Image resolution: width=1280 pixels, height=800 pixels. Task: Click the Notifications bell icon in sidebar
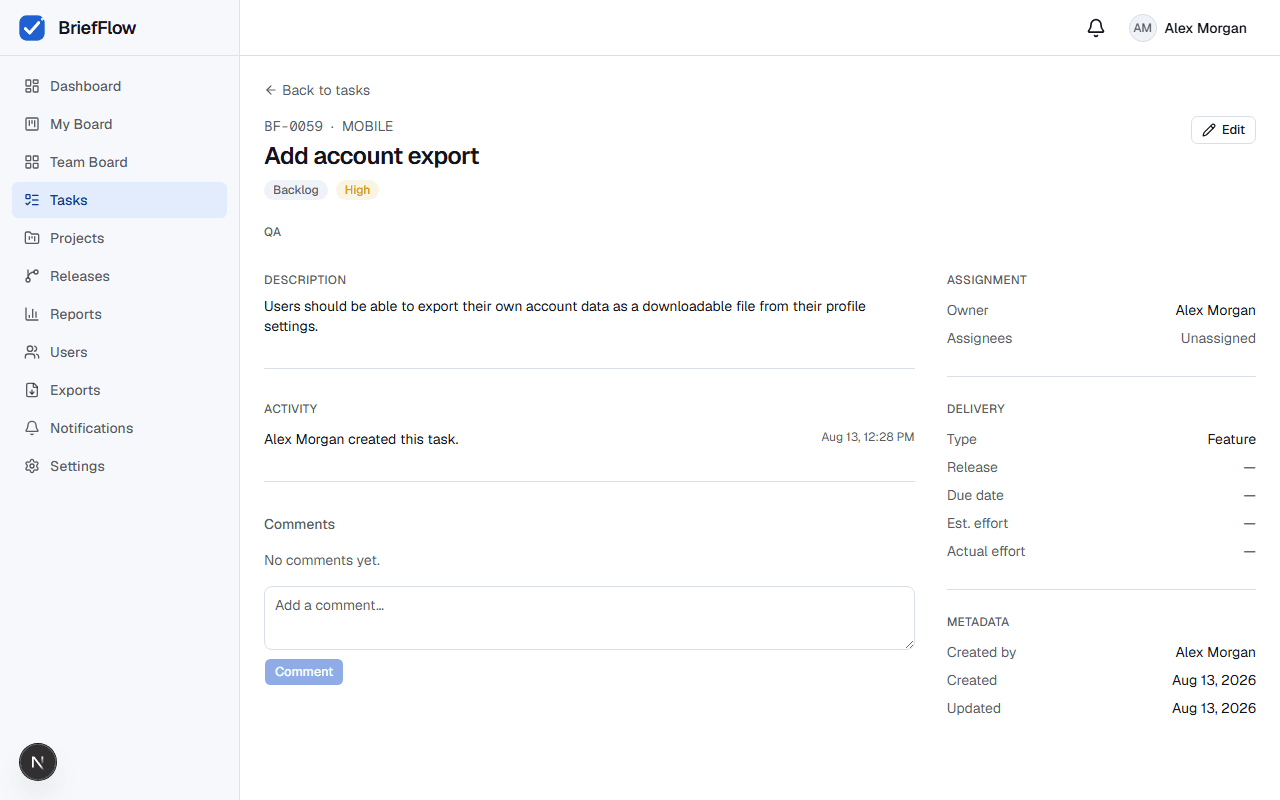32,428
